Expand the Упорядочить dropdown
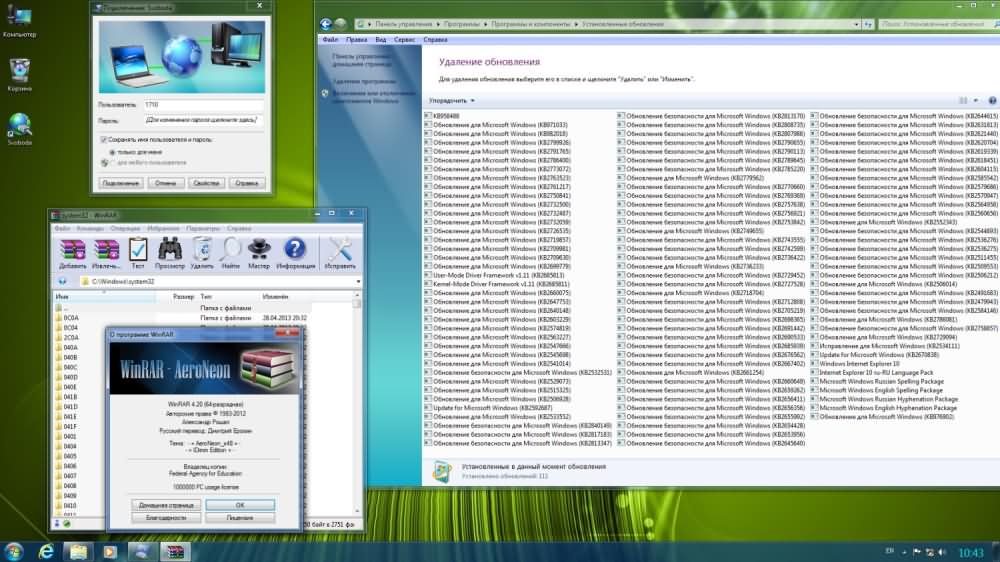 point(452,101)
